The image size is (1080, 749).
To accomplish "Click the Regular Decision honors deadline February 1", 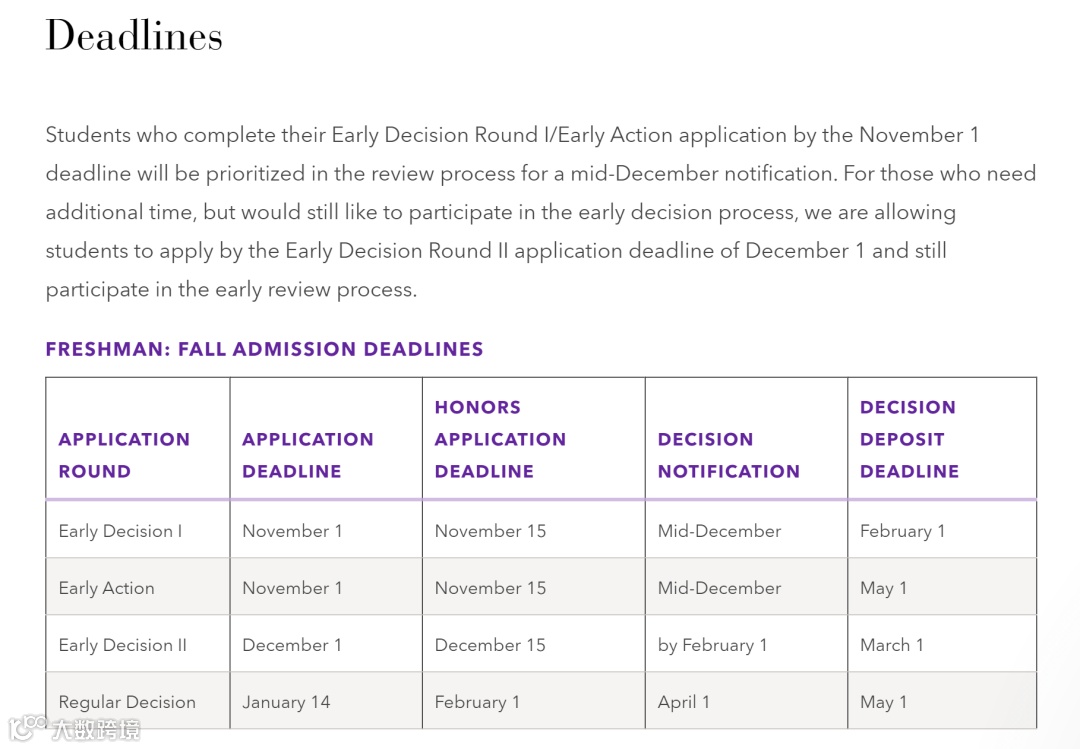I will pos(477,702).
